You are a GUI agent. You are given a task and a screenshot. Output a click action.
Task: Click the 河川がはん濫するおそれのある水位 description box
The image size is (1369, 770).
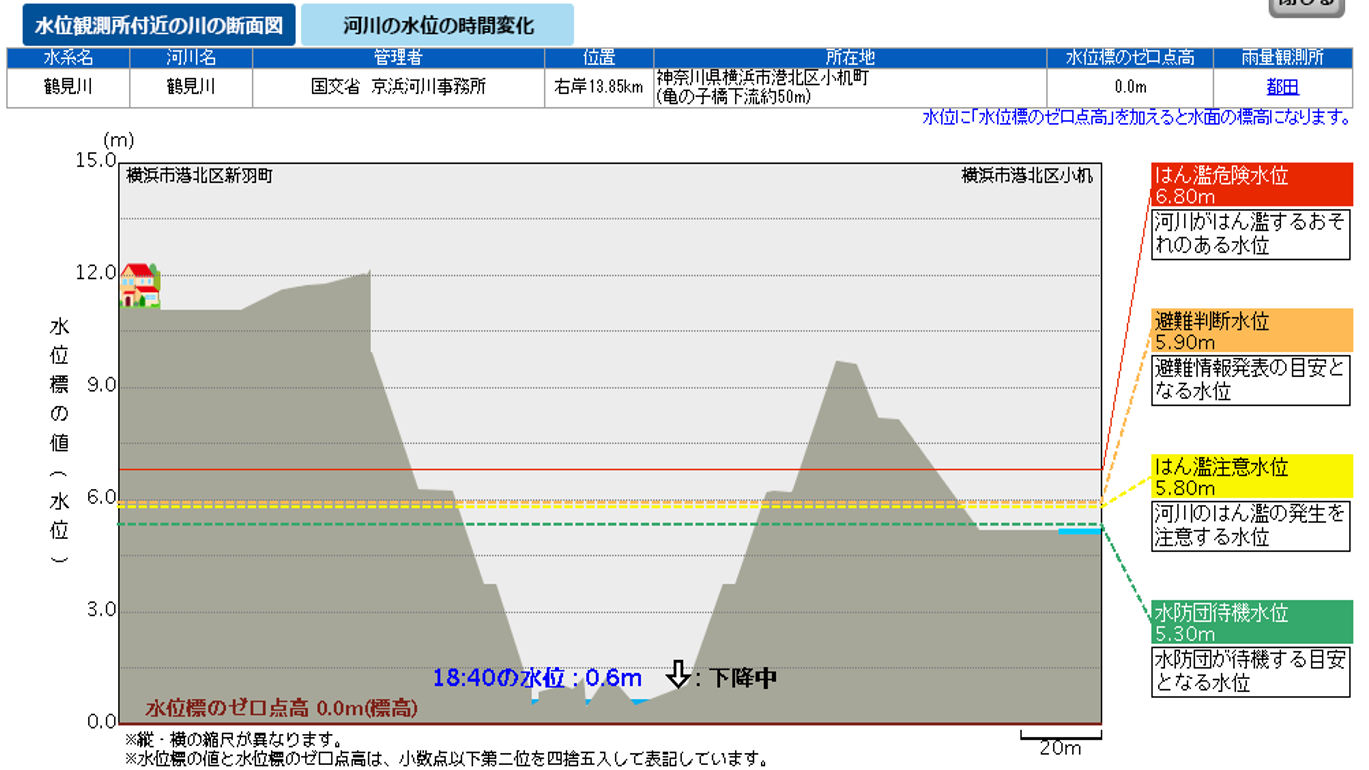[x=1251, y=234]
